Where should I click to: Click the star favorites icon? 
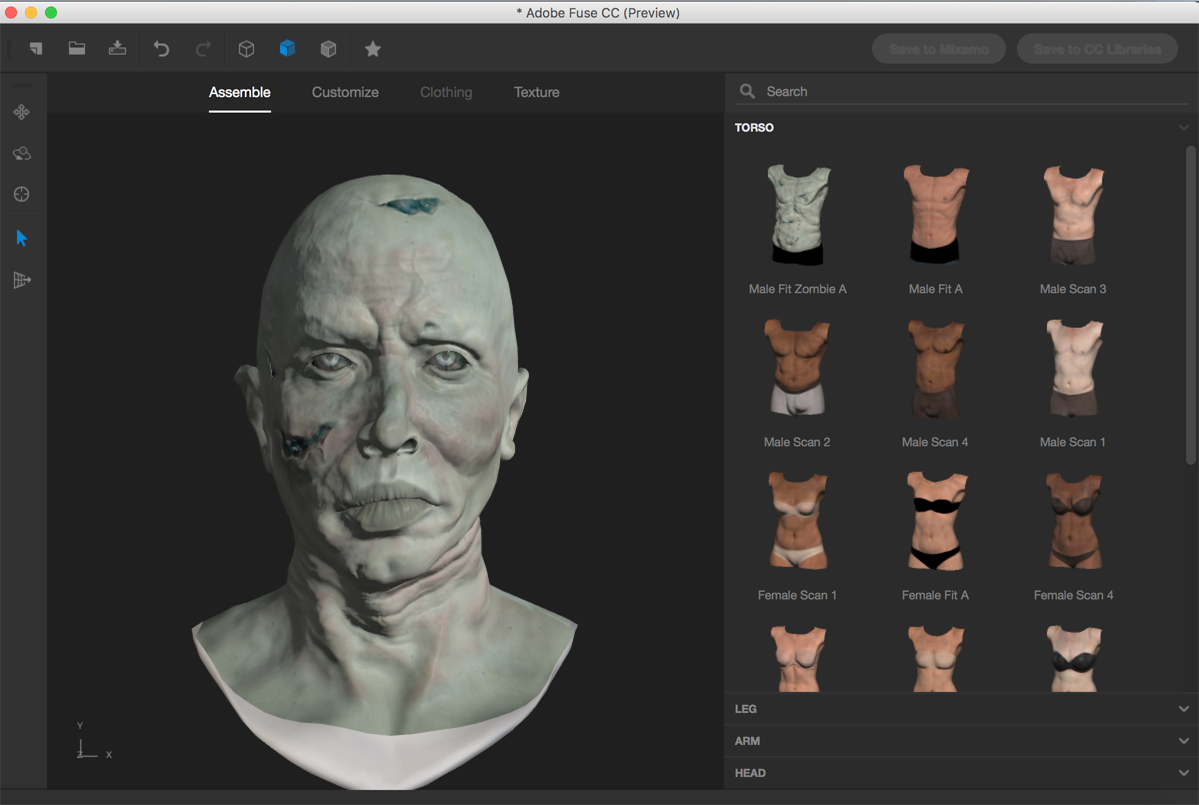pos(372,49)
